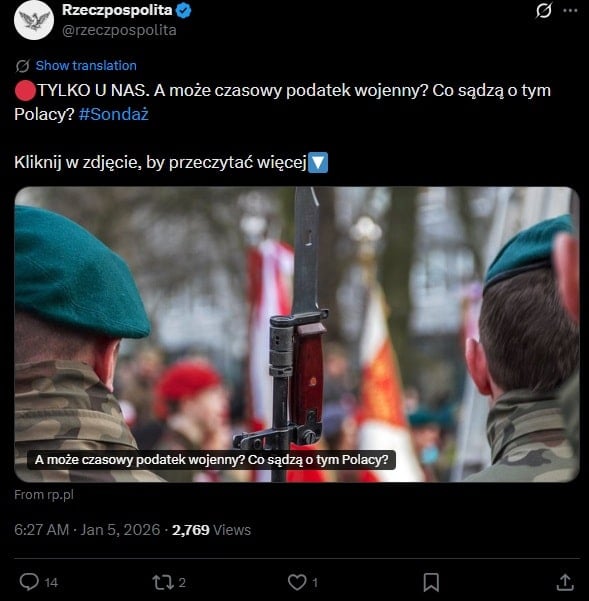
Task: Open the three-dot more options menu
Action: pos(570,11)
